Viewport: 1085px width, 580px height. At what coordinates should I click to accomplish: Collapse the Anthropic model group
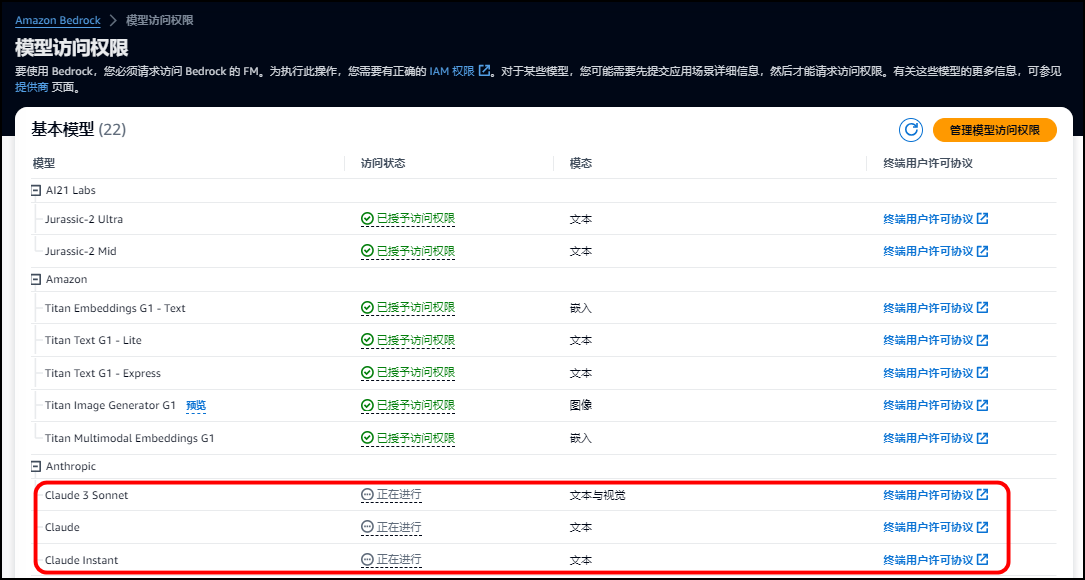36,466
